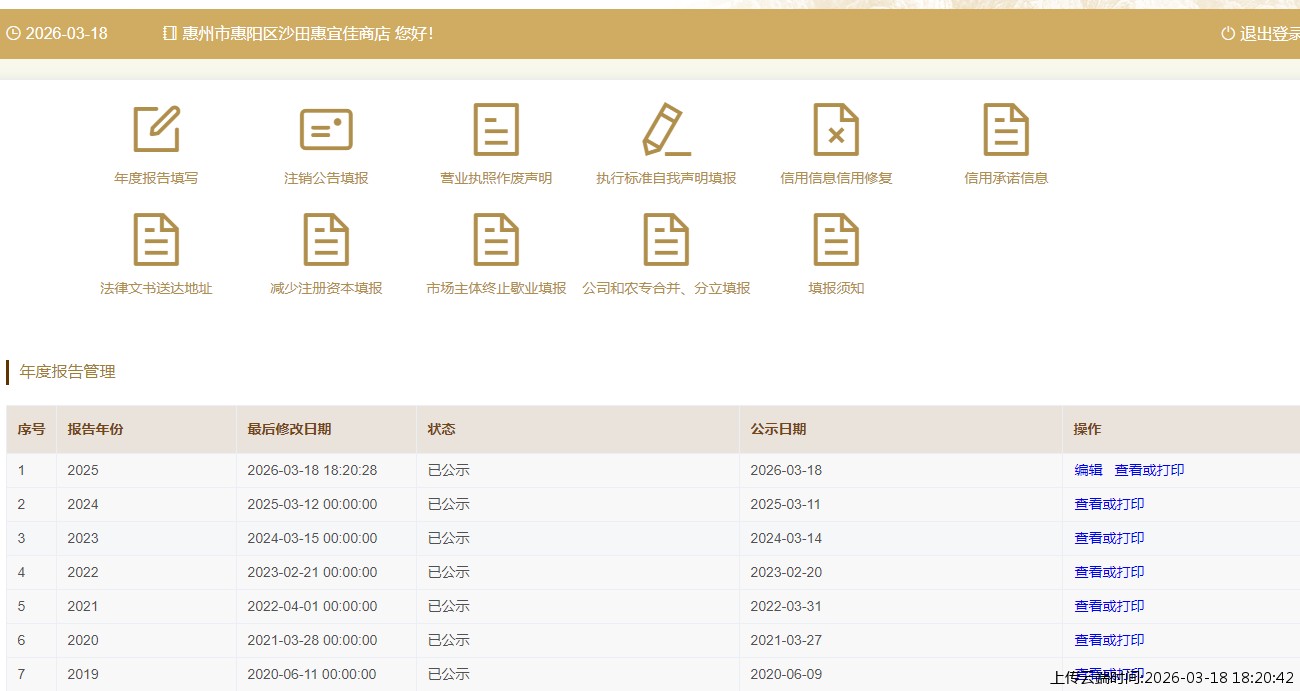View or print the 2025 report

tap(1149, 470)
